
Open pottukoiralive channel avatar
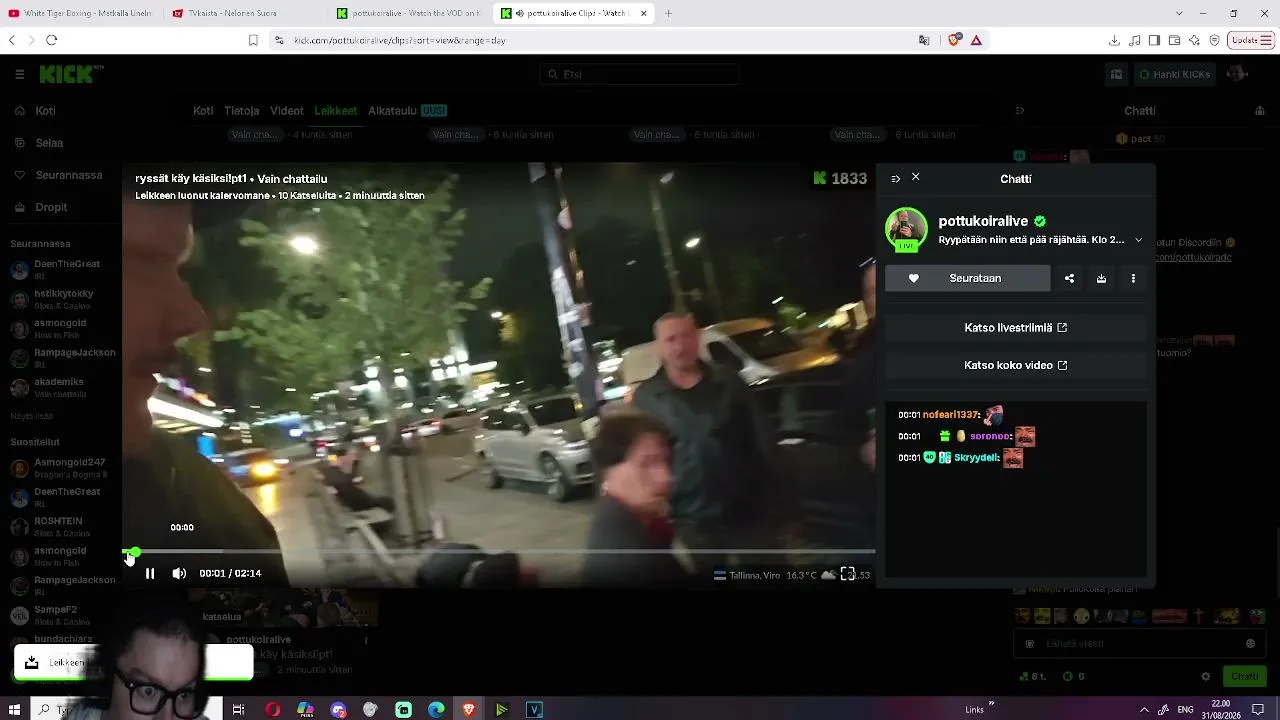[906, 229]
